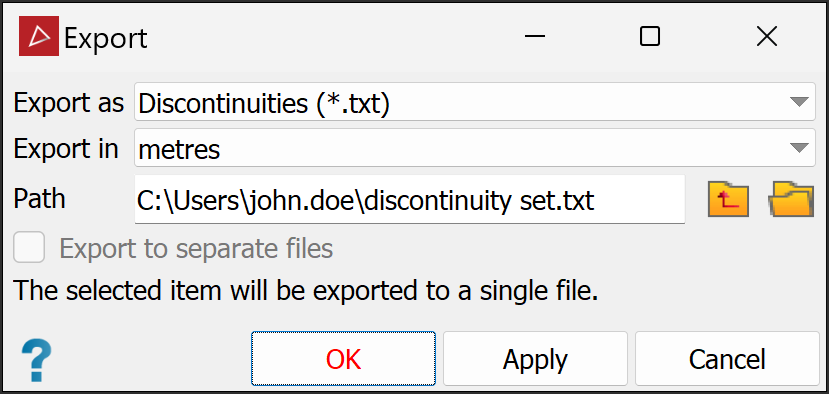
Task: Tick the Export to separate files checkbox
Action: [29, 248]
